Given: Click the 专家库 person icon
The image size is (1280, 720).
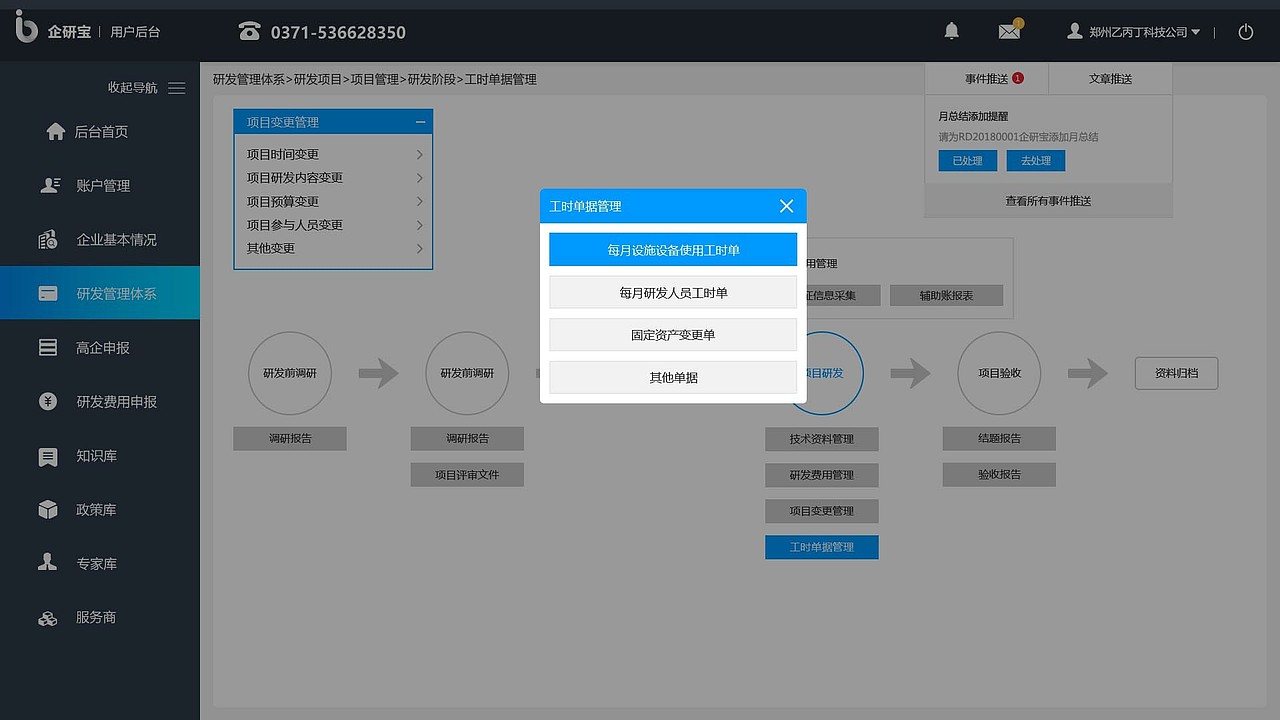Looking at the screenshot, I should click(x=48, y=563).
